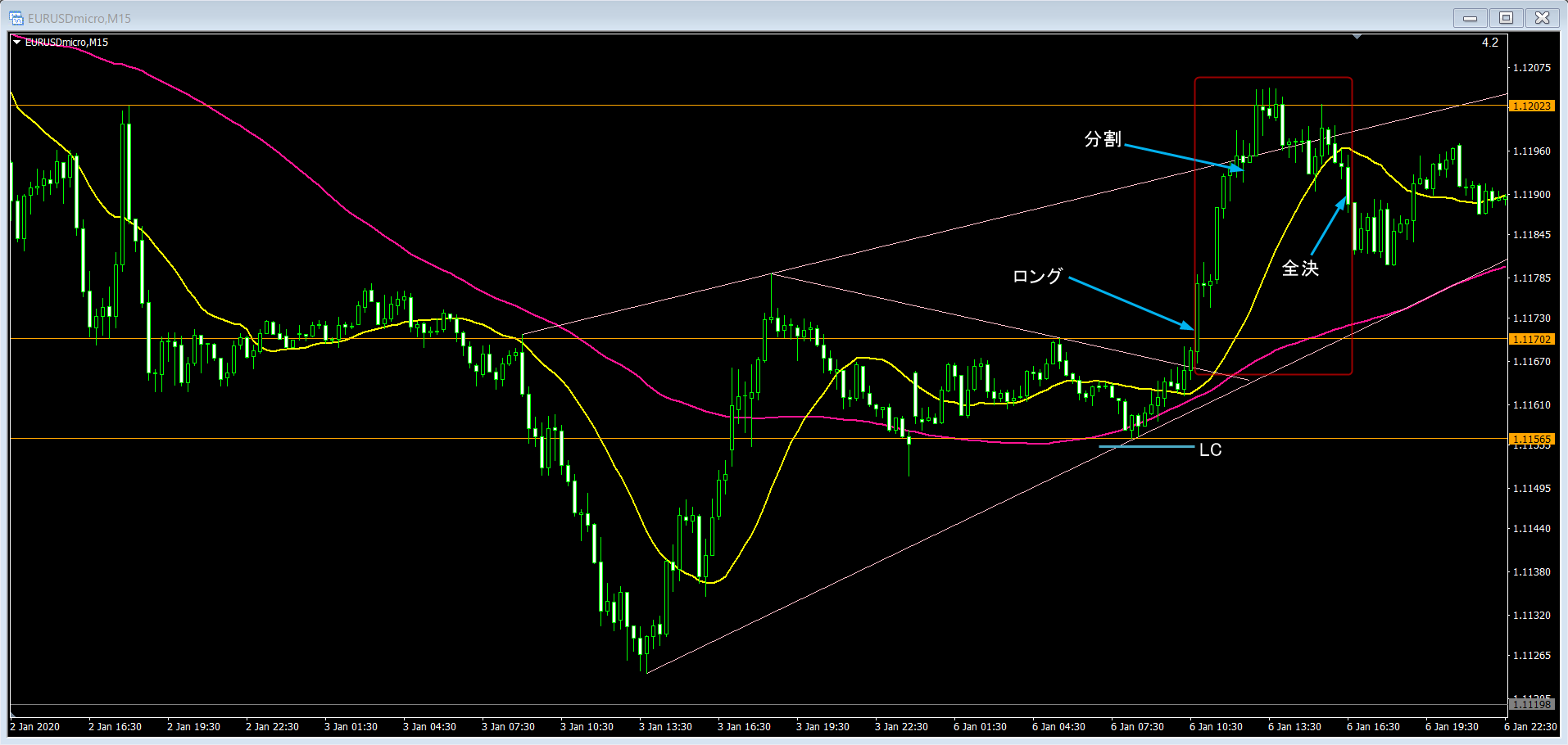
Task: Click the 6 Jan 13:30 time axis label
Action: 1294,726
